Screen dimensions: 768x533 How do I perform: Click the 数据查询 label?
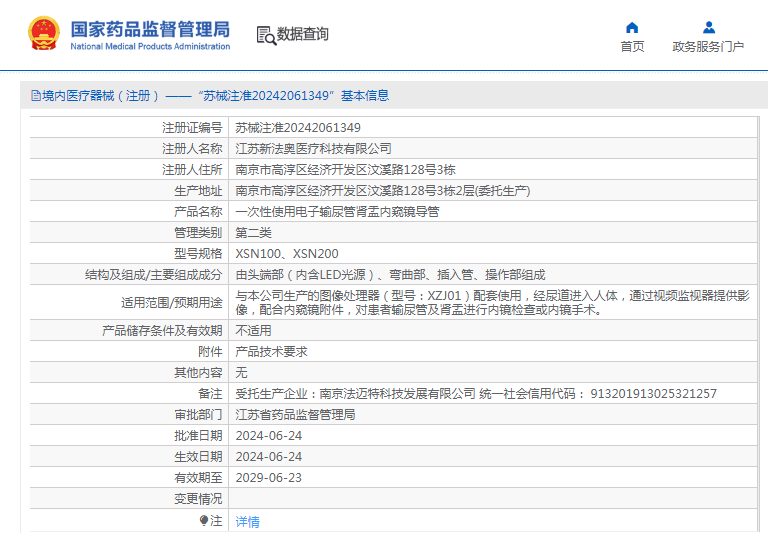[x=303, y=34]
